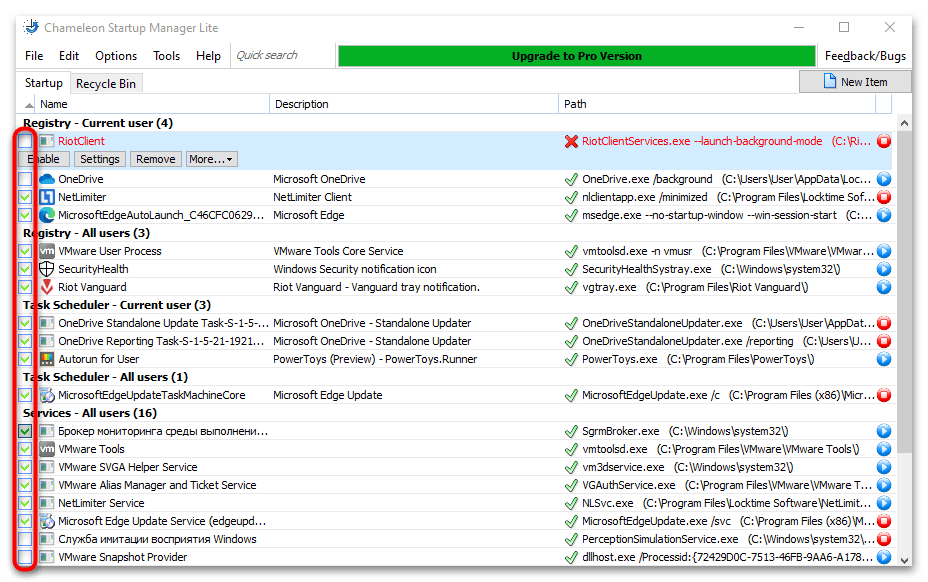Image resolution: width=928 pixels, height=582 pixels.
Task: Tick the RiotClient checkbox
Action: coord(25,142)
